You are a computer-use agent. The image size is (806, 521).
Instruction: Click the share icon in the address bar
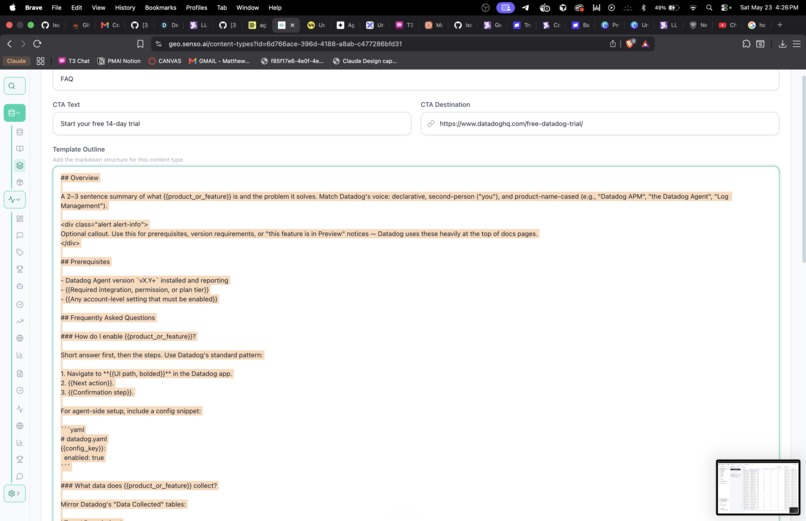tap(612, 44)
